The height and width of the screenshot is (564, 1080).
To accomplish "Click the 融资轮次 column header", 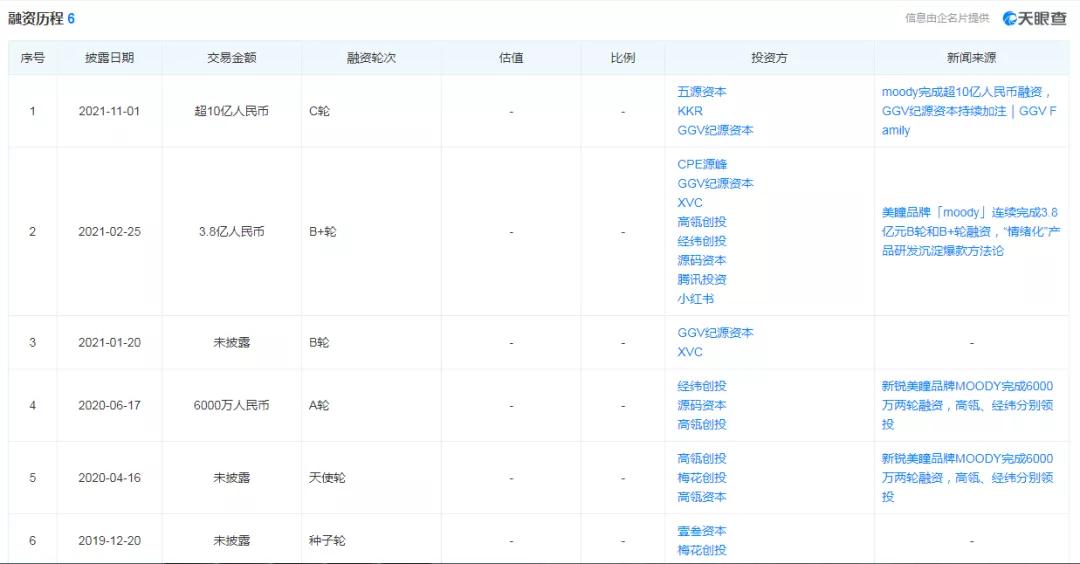I will click(371, 58).
